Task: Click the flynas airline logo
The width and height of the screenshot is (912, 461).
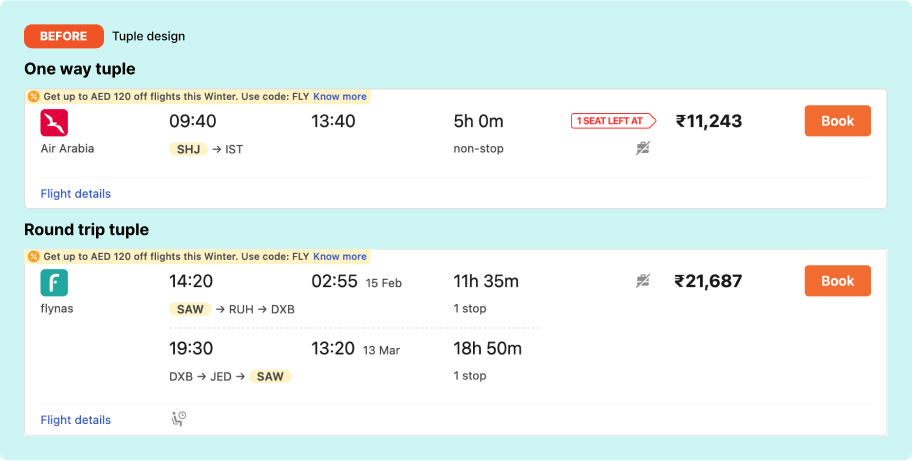Action: pyautogui.click(x=54, y=283)
